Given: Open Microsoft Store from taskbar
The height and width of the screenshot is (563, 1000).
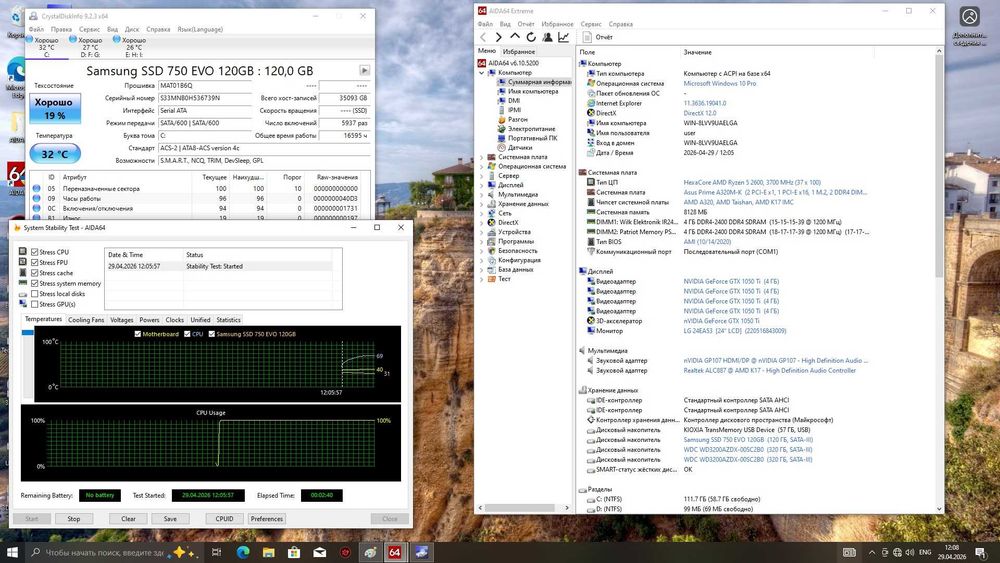Looking at the screenshot, I should tap(294, 552).
